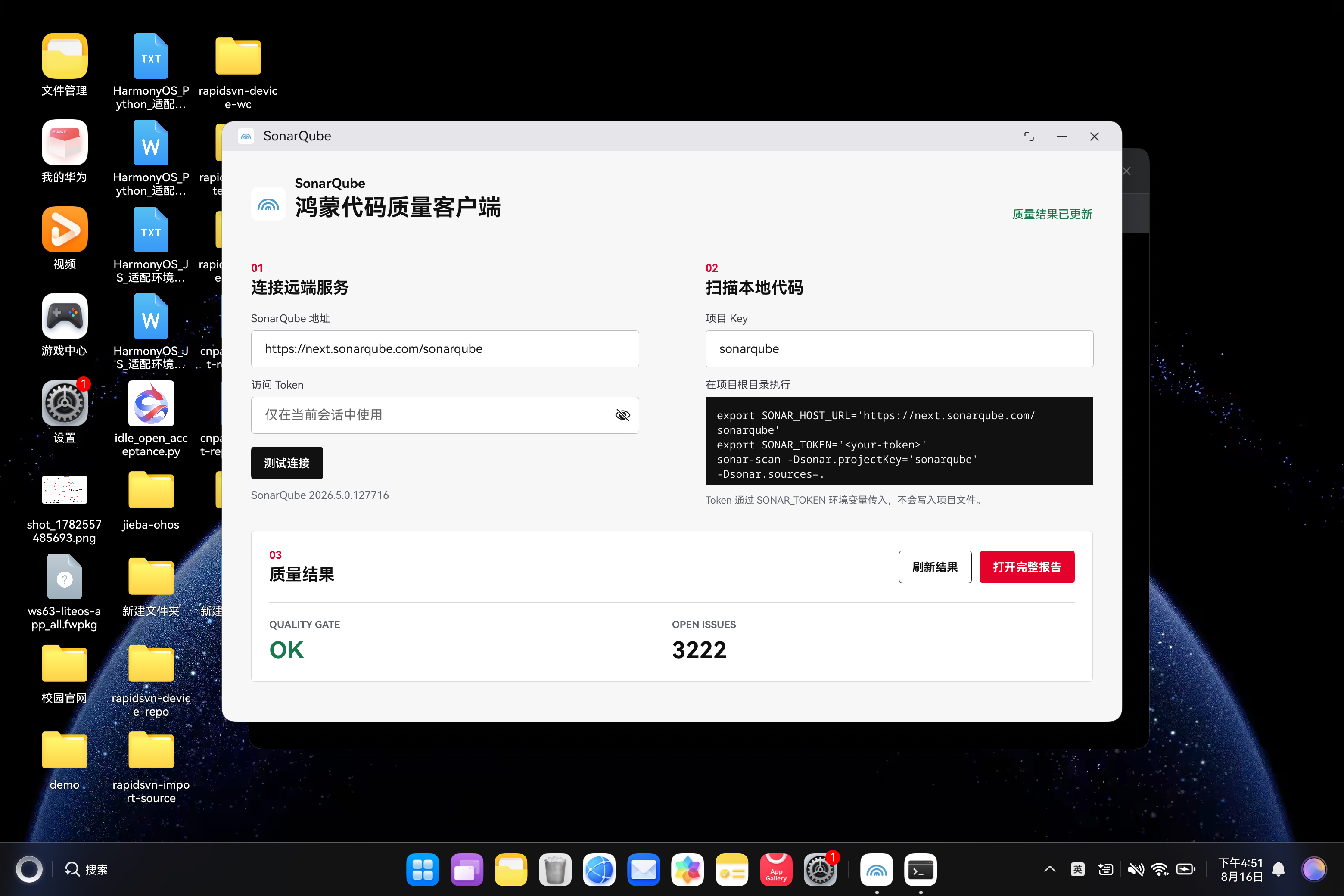Screen dimensions: 1344x896
Task: Focus the 访问 Token input field
Action: pos(445,415)
